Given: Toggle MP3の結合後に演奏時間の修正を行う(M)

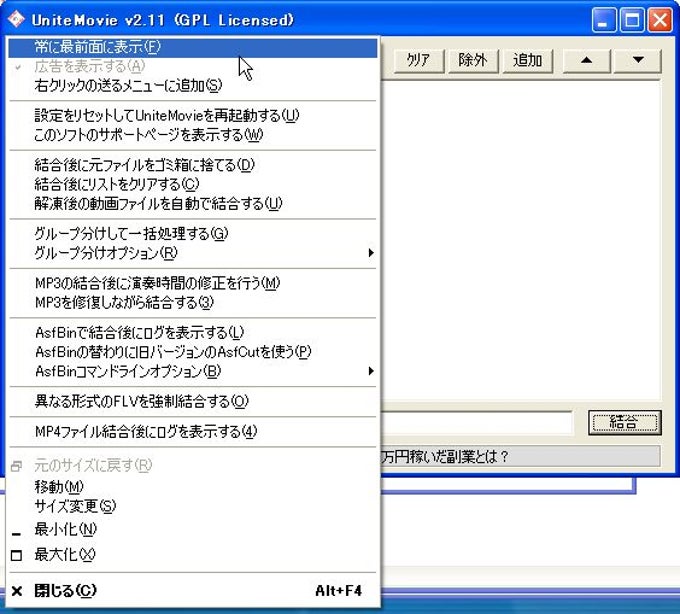Looking at the screenshot, I should [193, 284].
